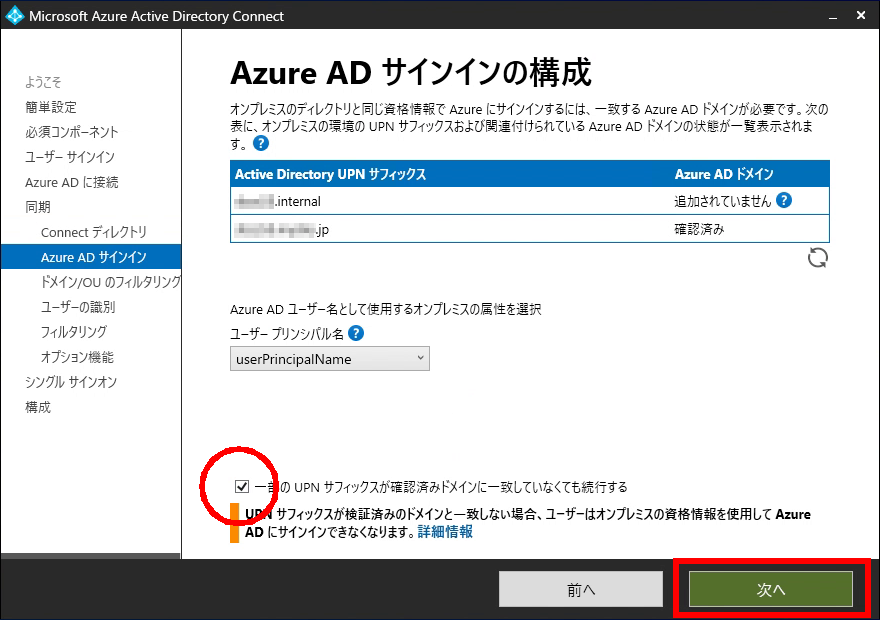Click Active Directory UPN サフィックス column header
The height and width of the screenshot is (620, 880).
(331, 174)
